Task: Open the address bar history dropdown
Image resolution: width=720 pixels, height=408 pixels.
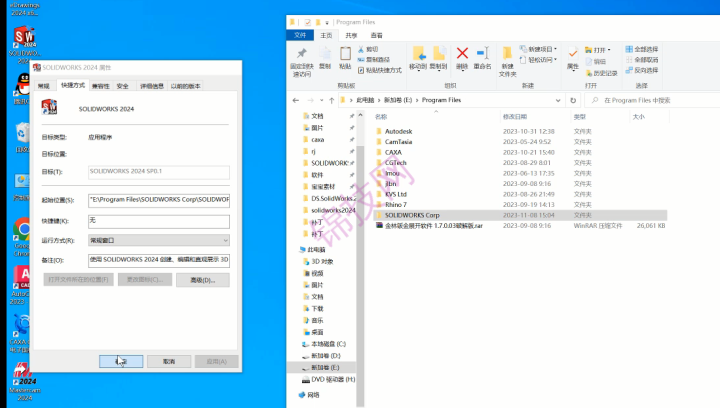Action: [558, 100]
